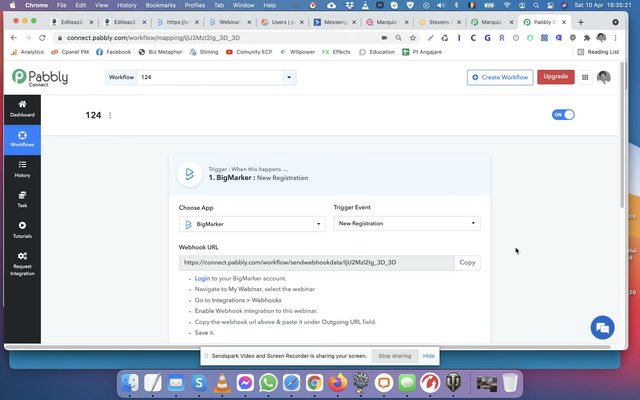640x400 pixels.
Task: Open Messenger from the dock
Action: point(245,383)
